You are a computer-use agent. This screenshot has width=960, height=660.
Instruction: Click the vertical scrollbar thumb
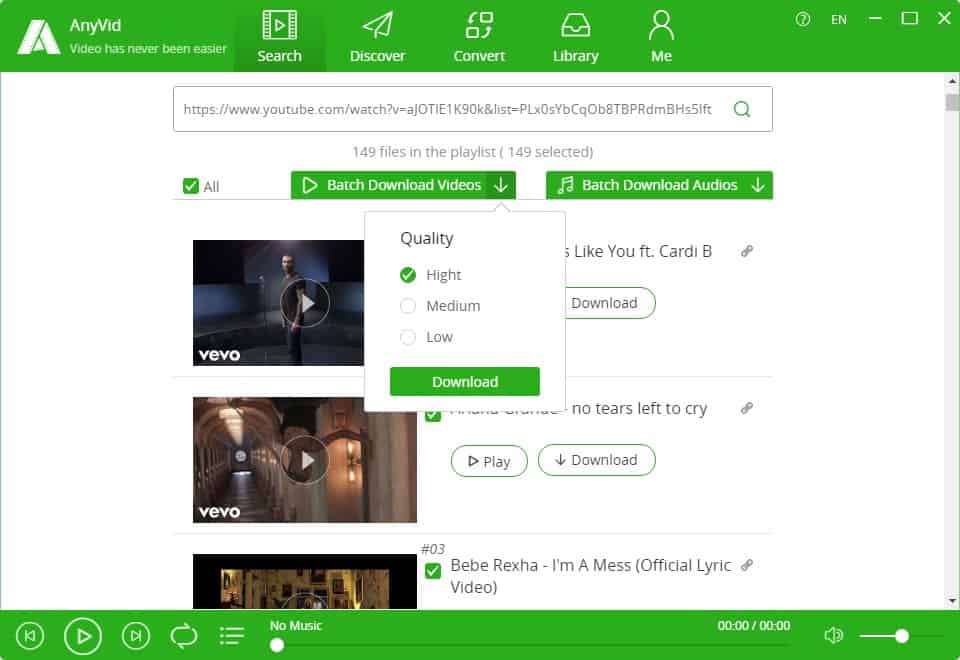click(952, 102)
